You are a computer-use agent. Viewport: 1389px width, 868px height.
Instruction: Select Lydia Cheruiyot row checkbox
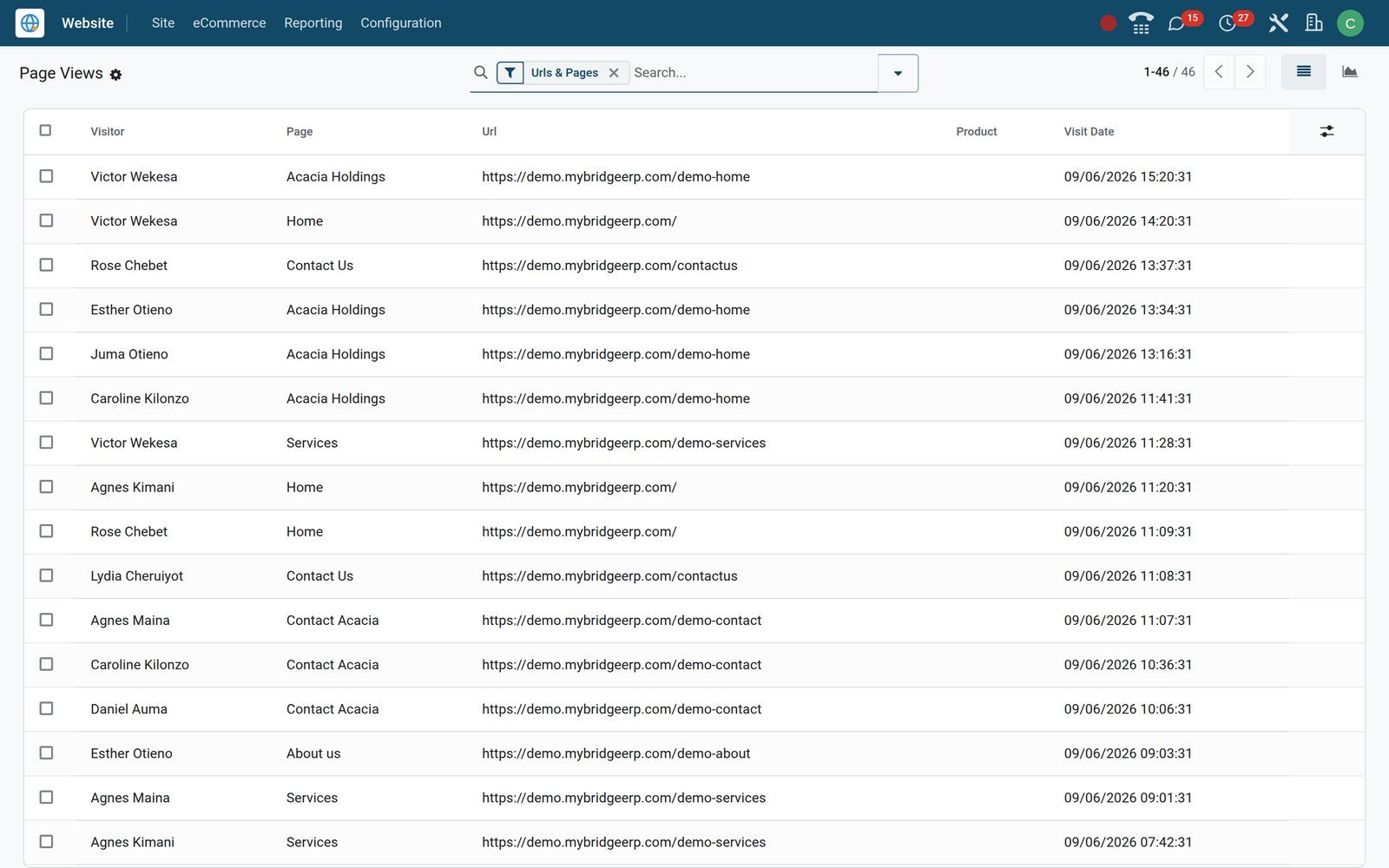point(46,575)
